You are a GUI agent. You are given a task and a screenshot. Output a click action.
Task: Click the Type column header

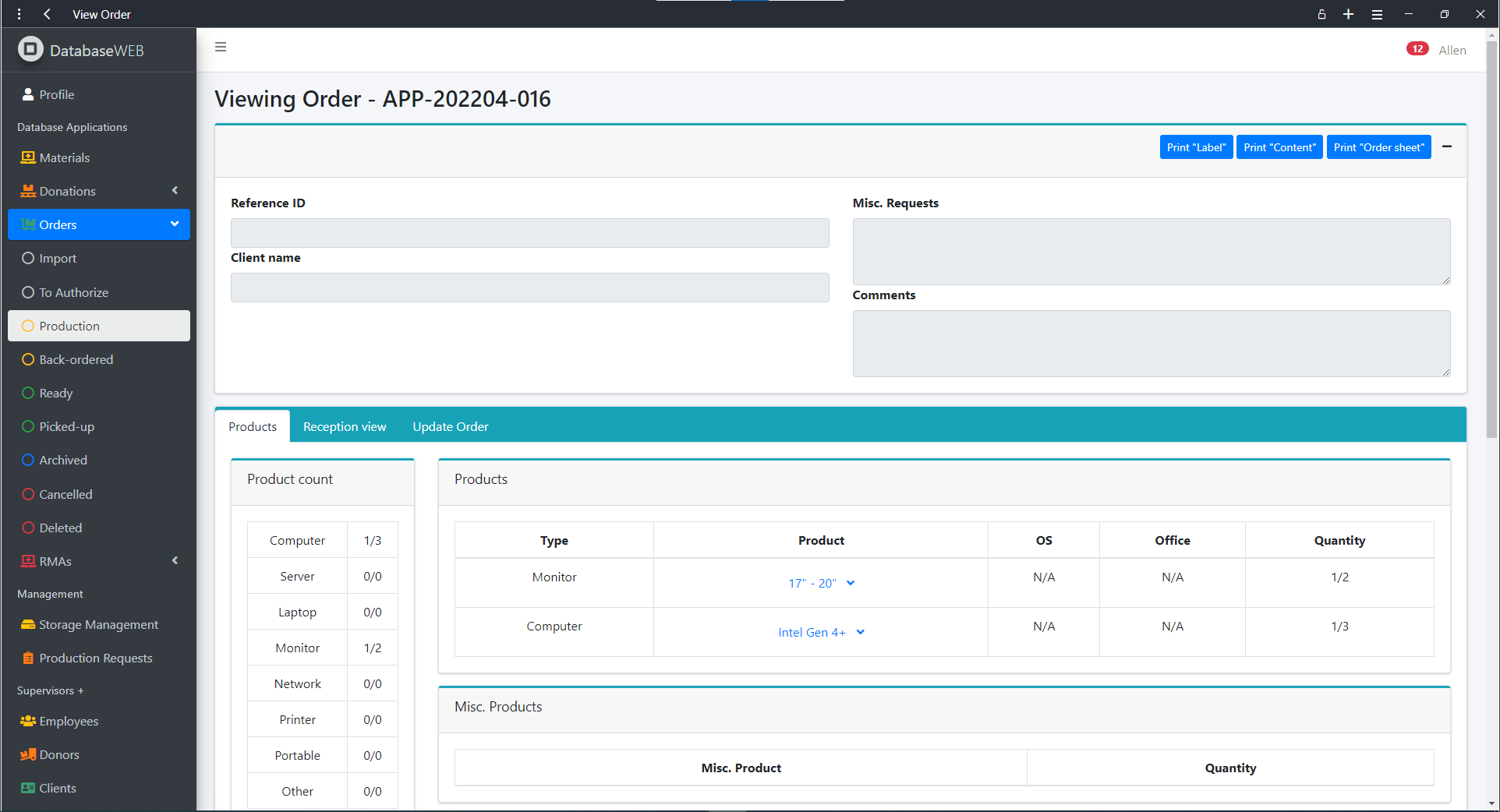554,540
